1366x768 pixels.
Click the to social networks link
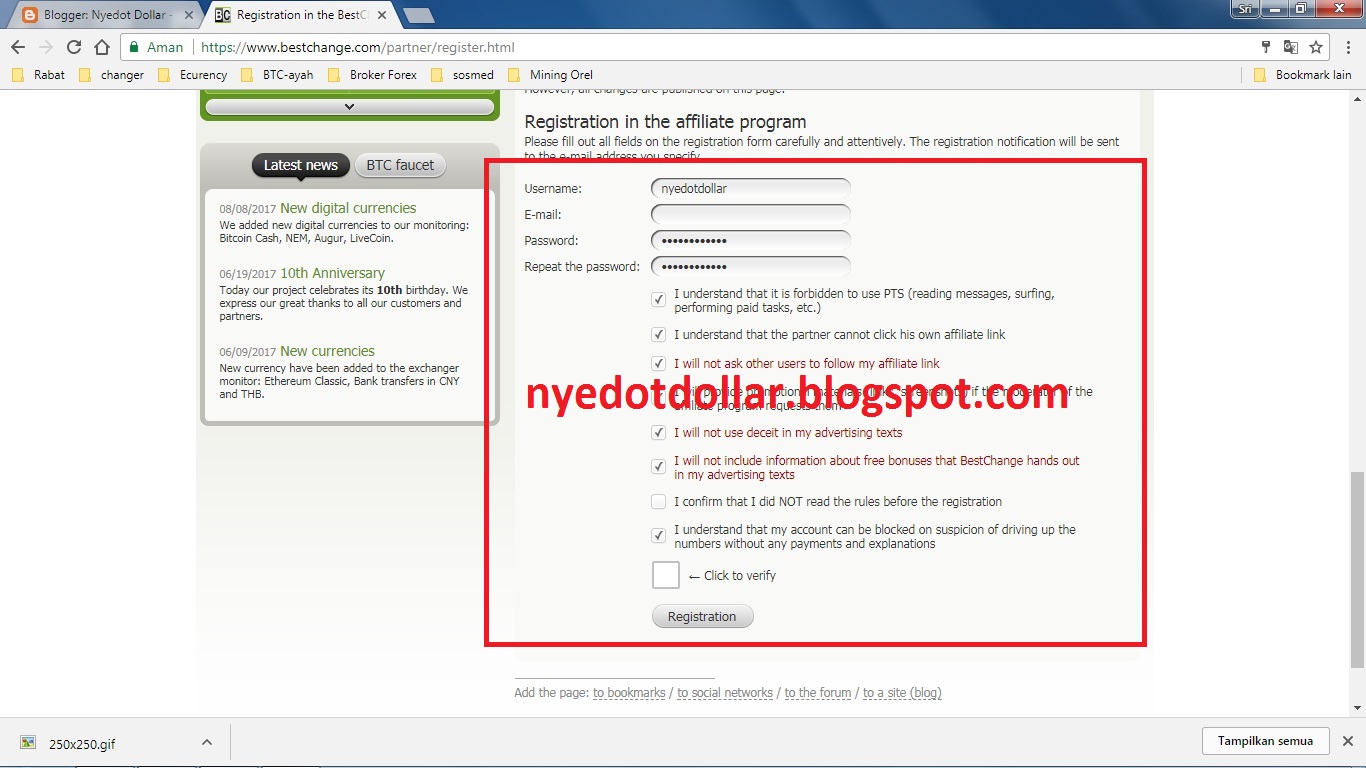point(725,692)
